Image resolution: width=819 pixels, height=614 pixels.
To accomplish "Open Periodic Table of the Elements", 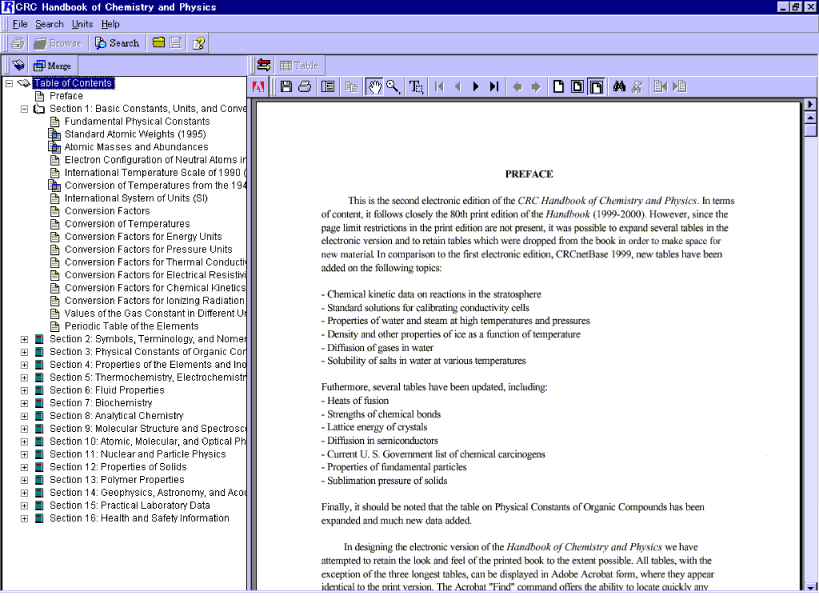I will [132, 326].
